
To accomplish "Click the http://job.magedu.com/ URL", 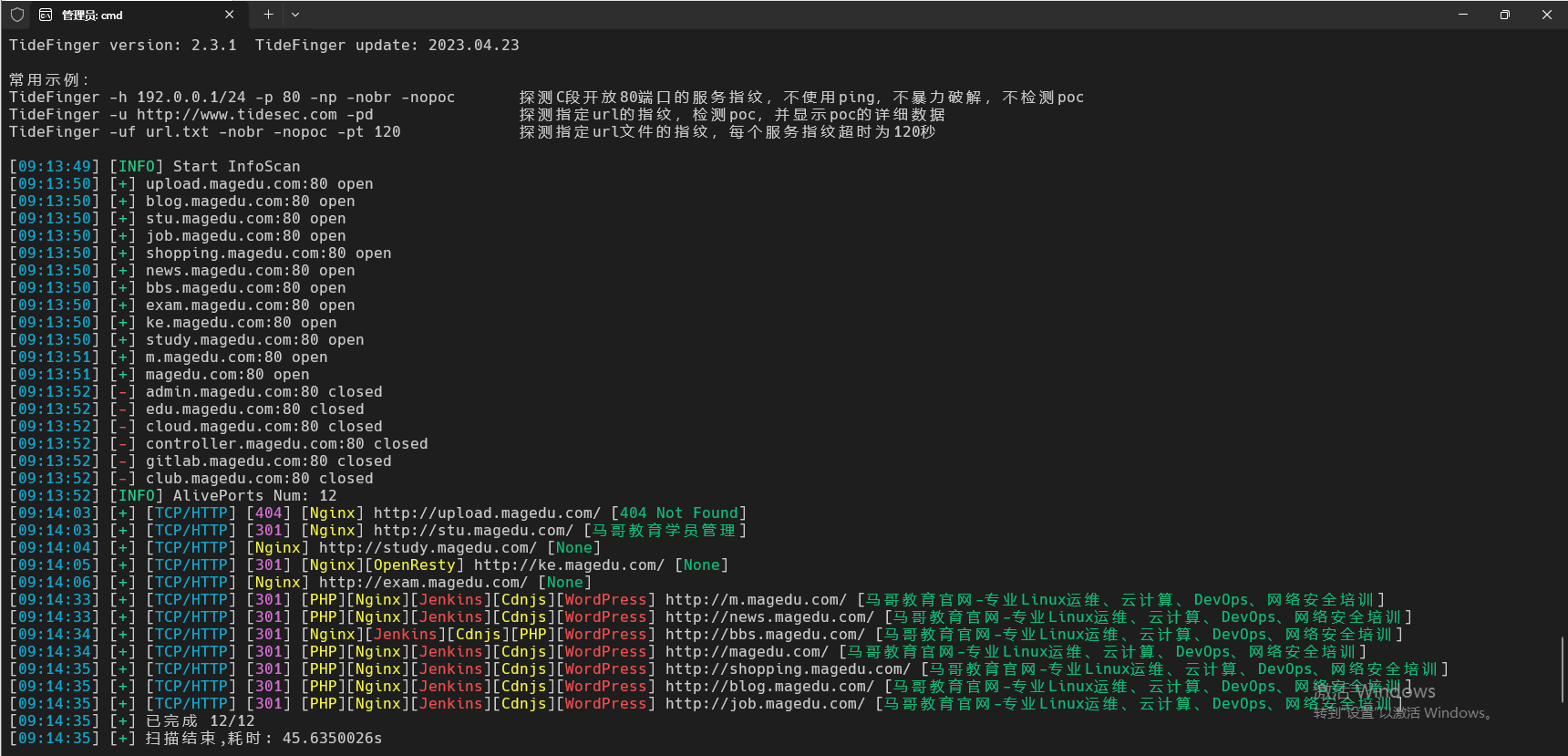I will tap(765, 704).
